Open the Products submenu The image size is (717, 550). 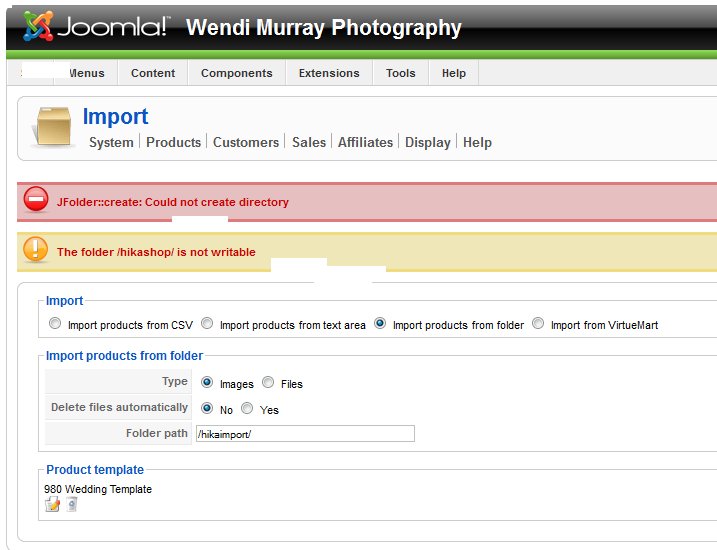173,142
